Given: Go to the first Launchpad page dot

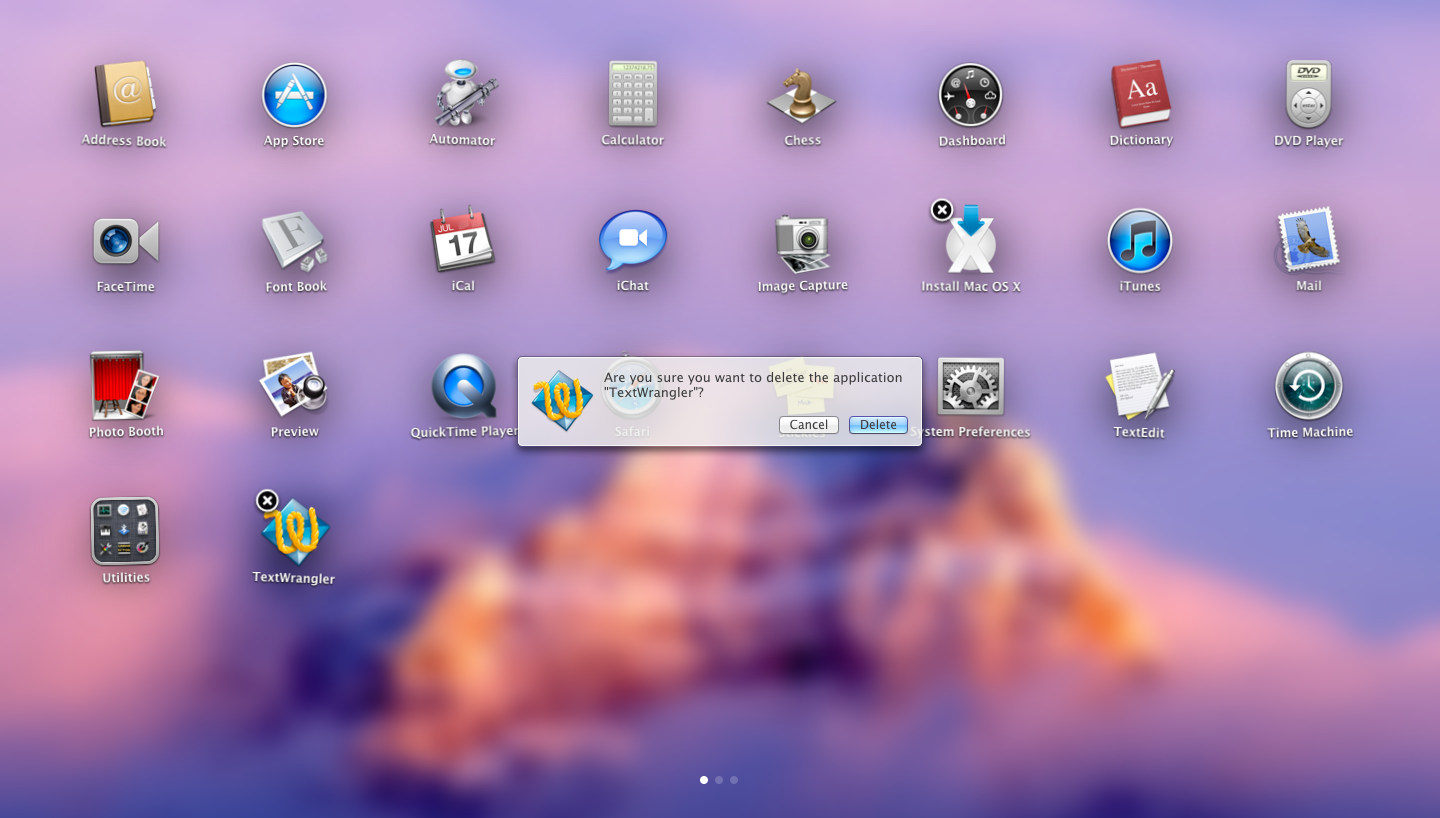Looking at the screenshot, I should click(x=704, y=780).
